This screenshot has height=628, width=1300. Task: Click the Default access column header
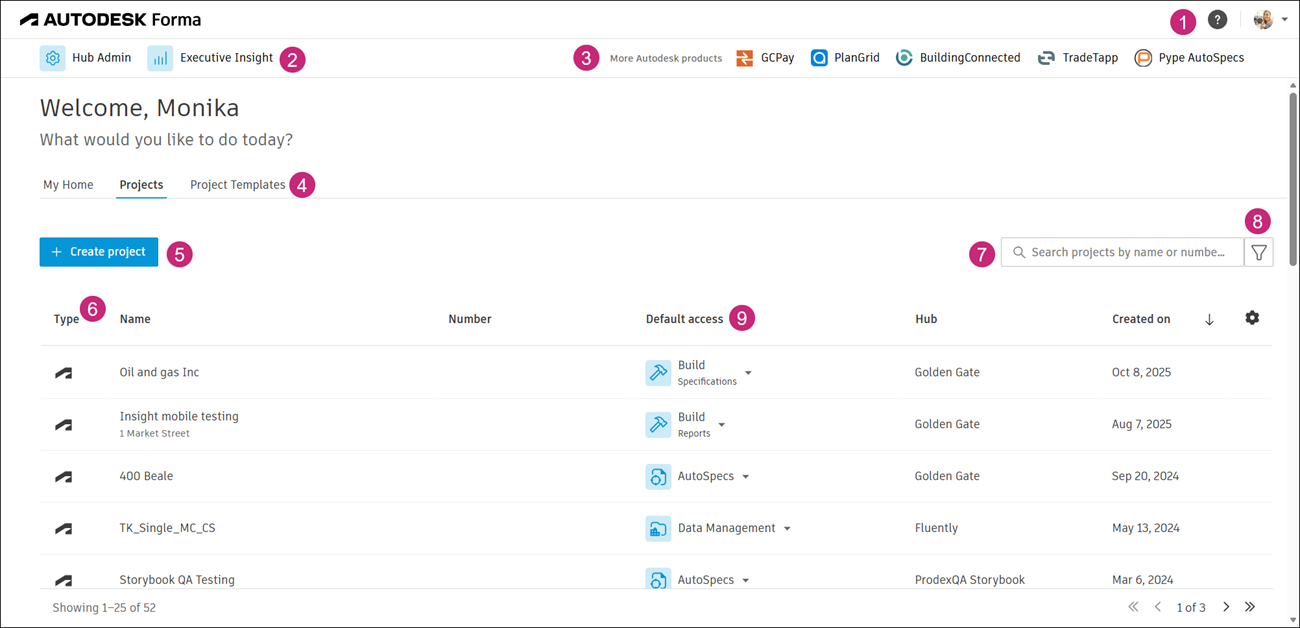coord(684,319)
